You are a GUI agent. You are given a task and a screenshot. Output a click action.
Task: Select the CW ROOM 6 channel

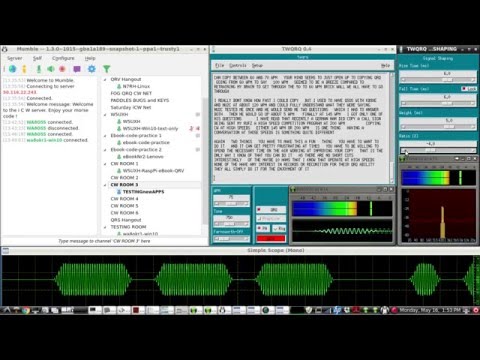coord(124,213)
